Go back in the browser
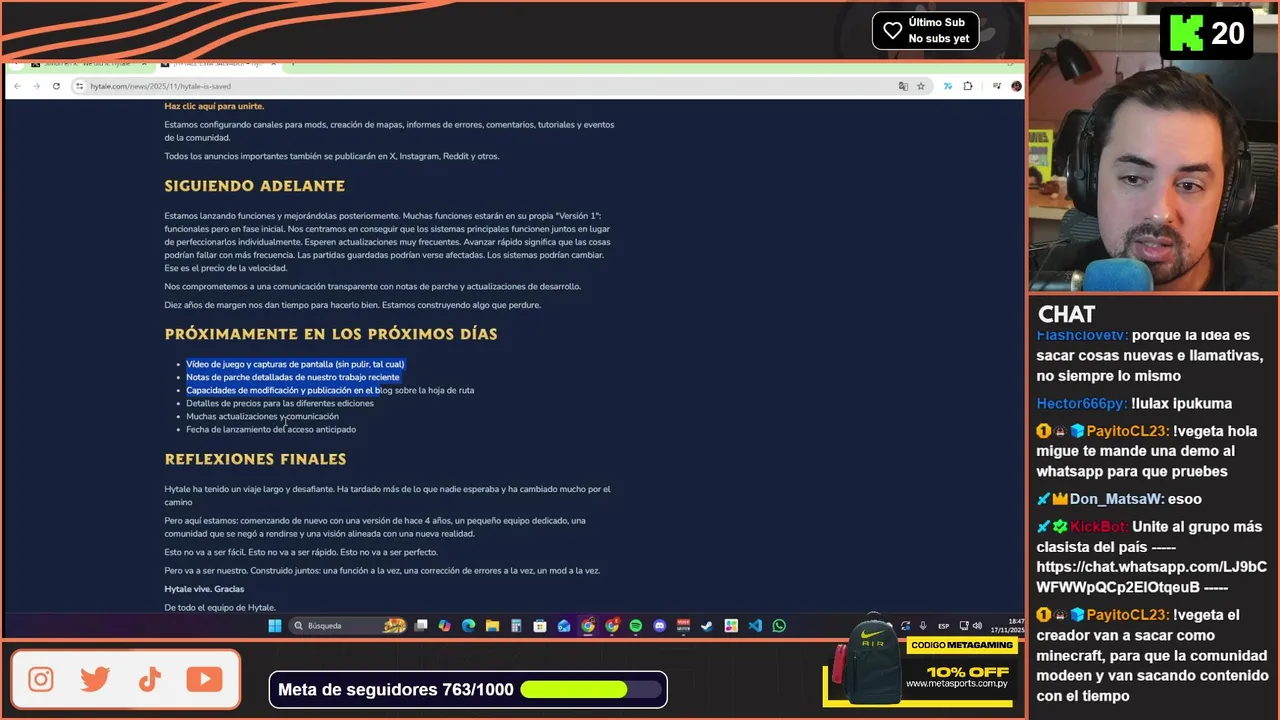 click(18, 86)
